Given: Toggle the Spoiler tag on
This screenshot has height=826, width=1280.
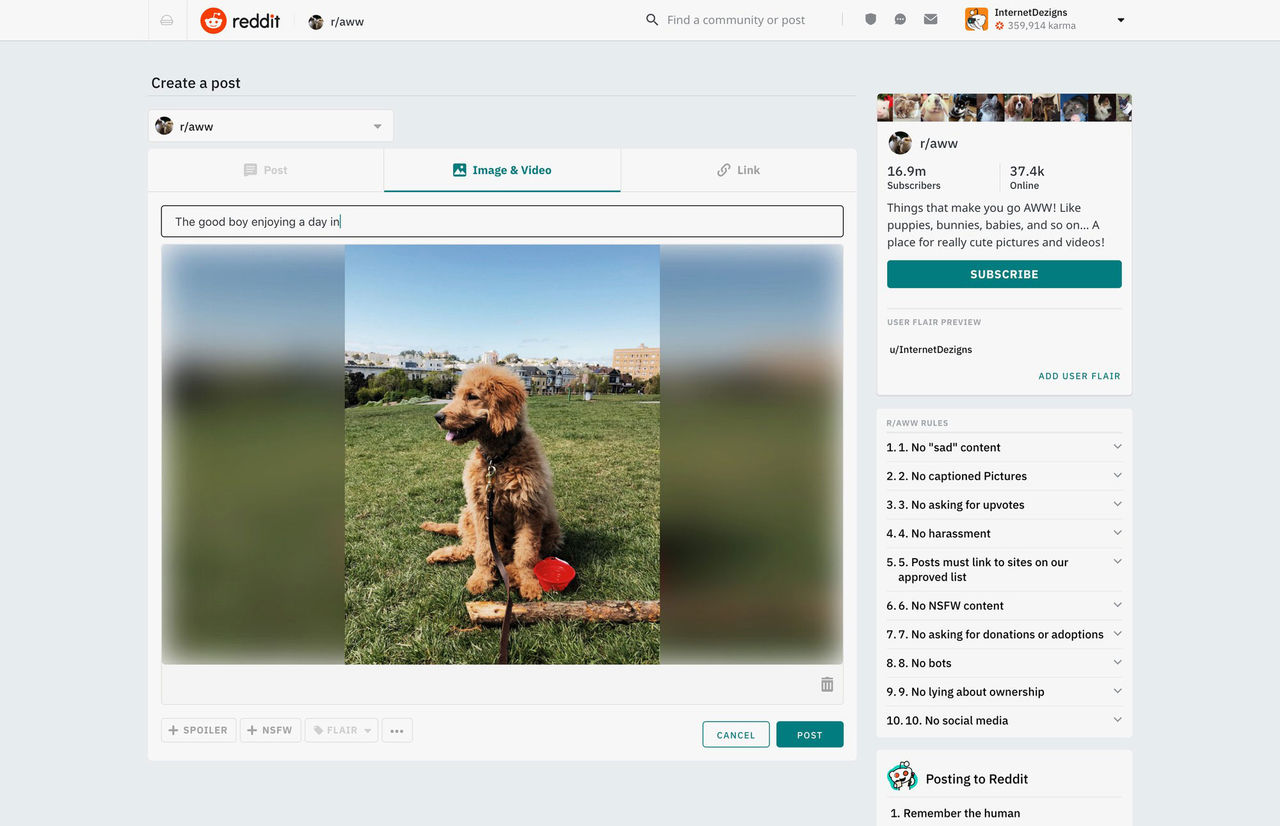Looking at the screenshot, I should (198, 731).
